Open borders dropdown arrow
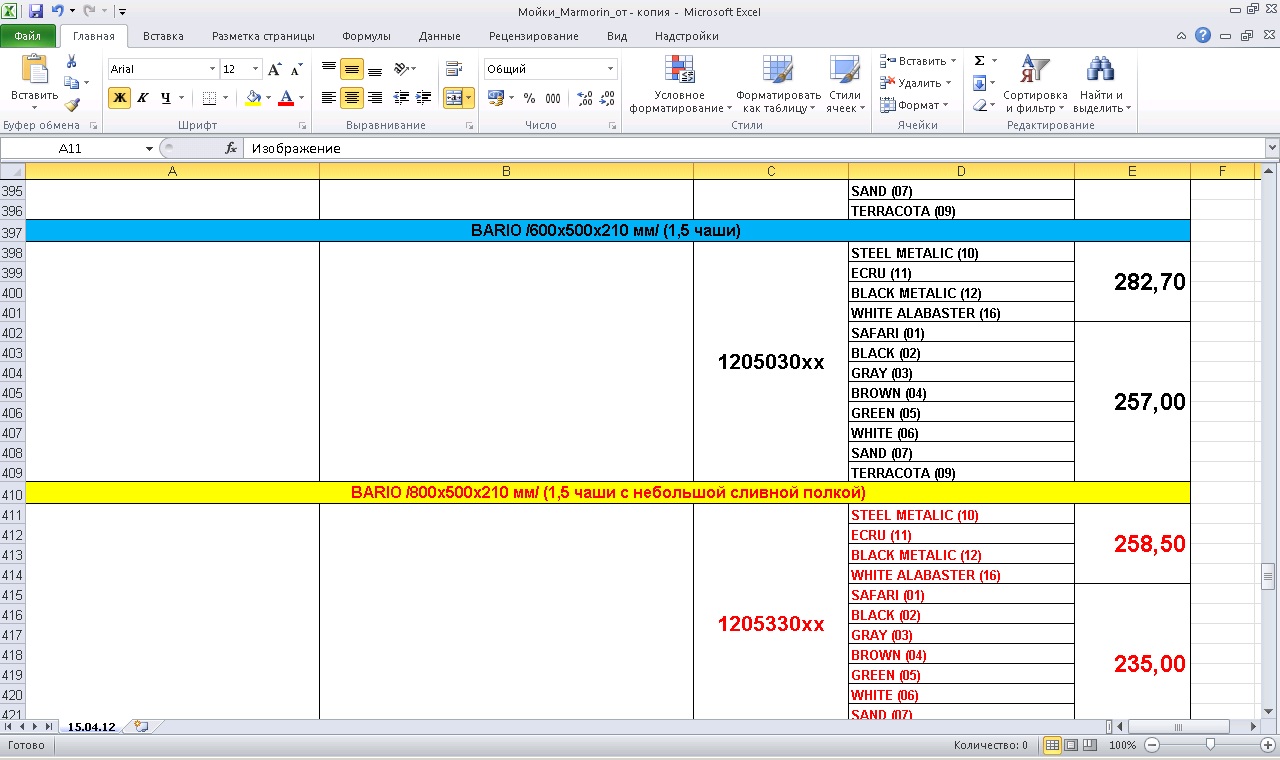Image resolution: width=1280 pixels, height=760 pixels. pyautogui.click(x=225, y=98)
